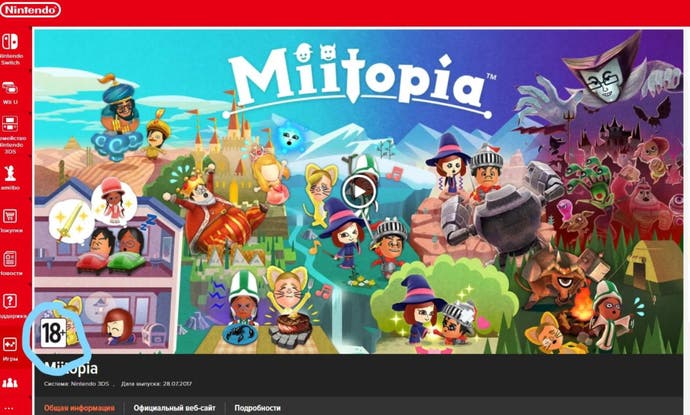Open the amiibo figure section
This screenshot has height=415, width=690.
pyautogui.click(x=10, y=173)
